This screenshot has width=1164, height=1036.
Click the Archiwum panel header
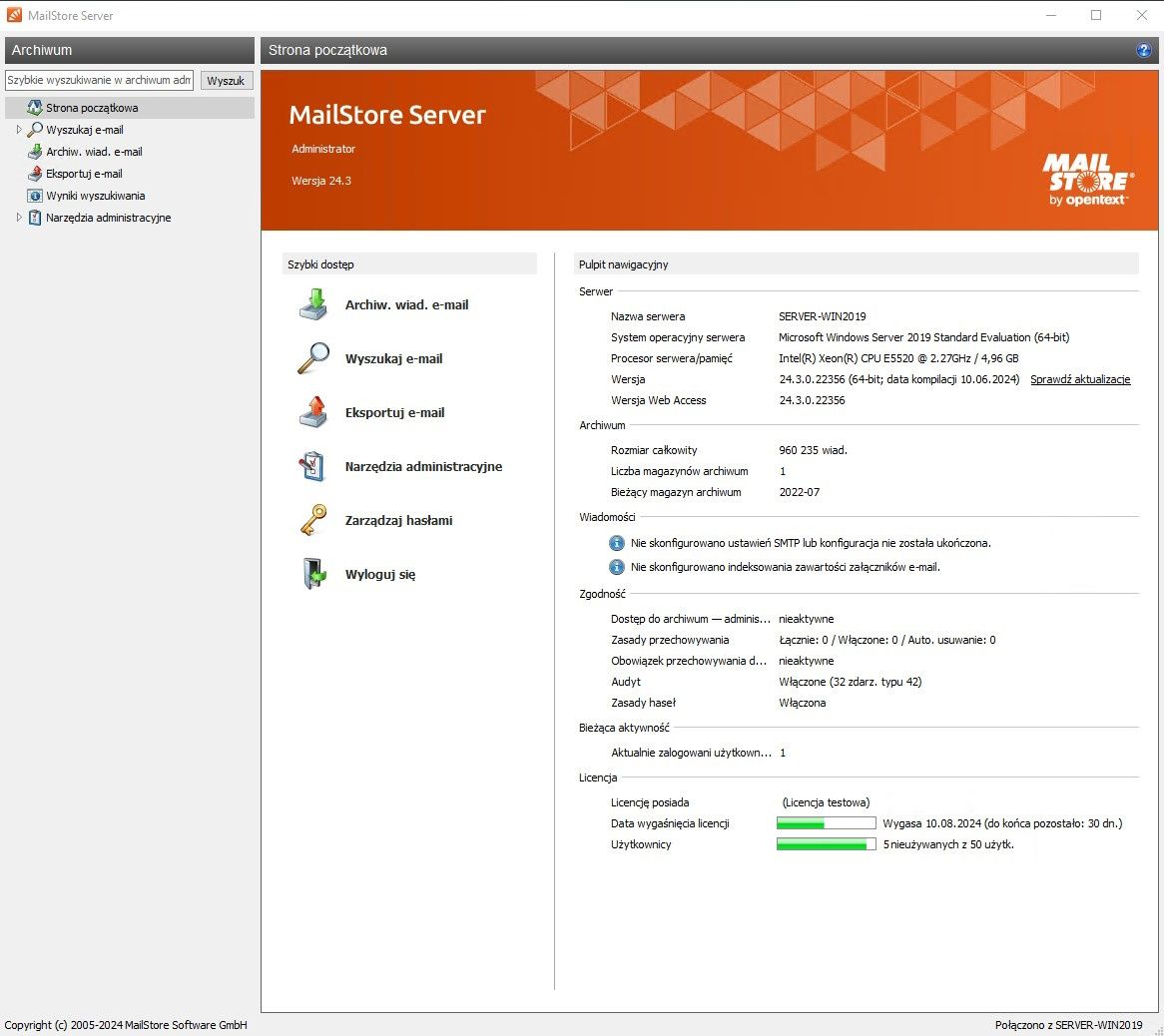coord(129,50)
